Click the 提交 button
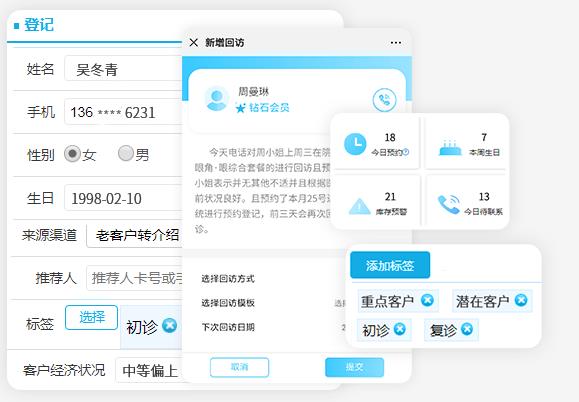This screenshot has height=402, width=579. [x=354, y=367]
